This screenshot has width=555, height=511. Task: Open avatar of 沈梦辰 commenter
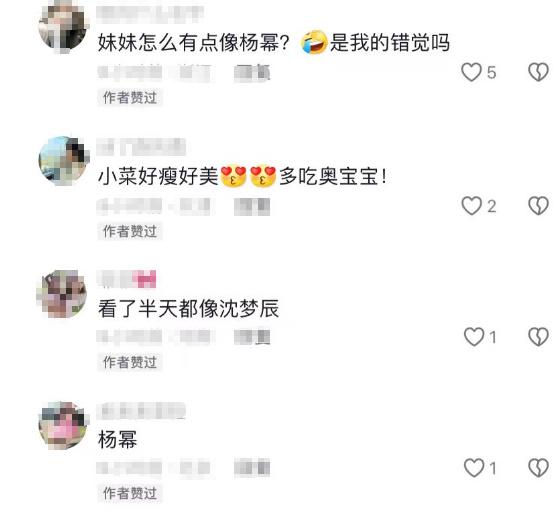coord(62,294)
